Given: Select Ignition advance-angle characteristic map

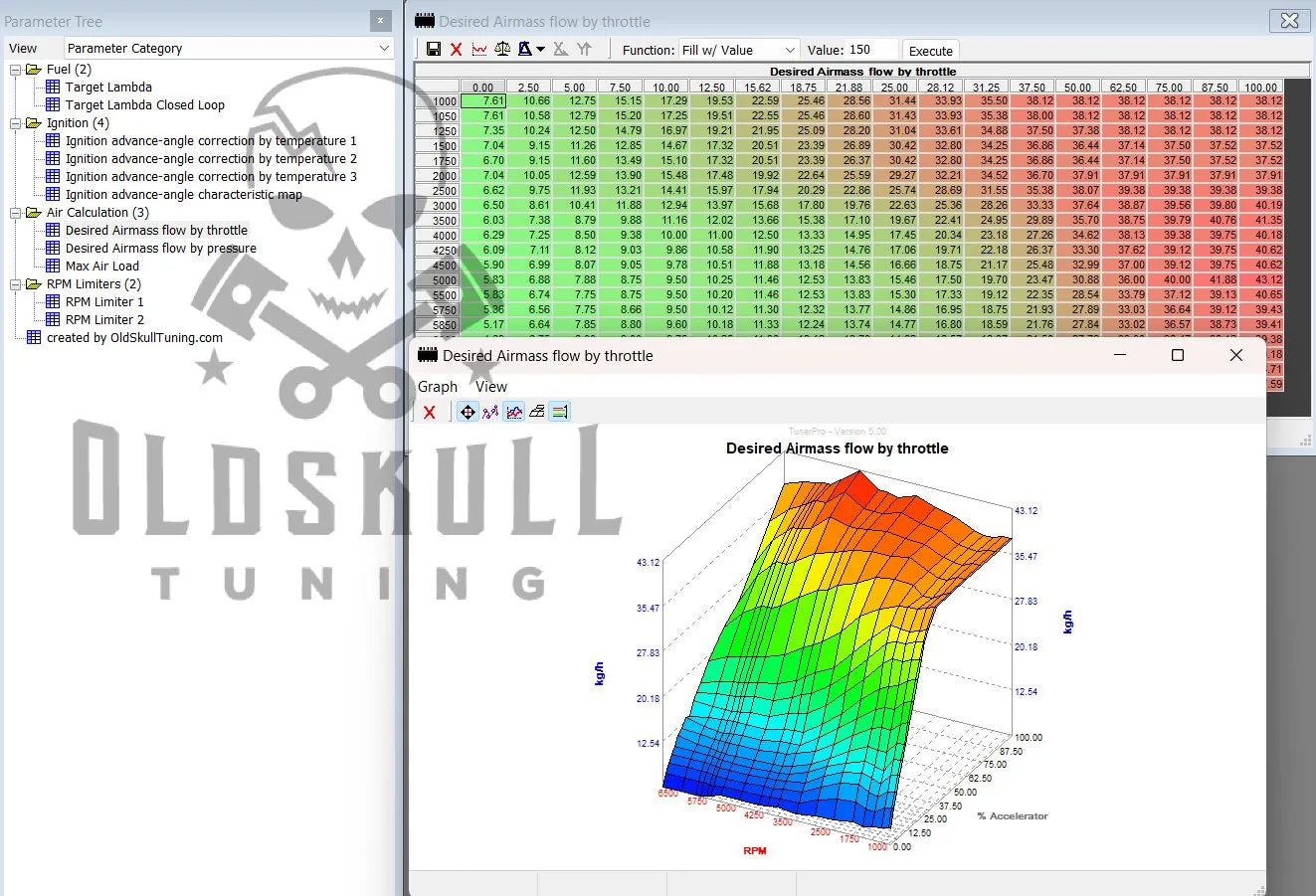Looking at the screenshot, I should coord(184,195).
